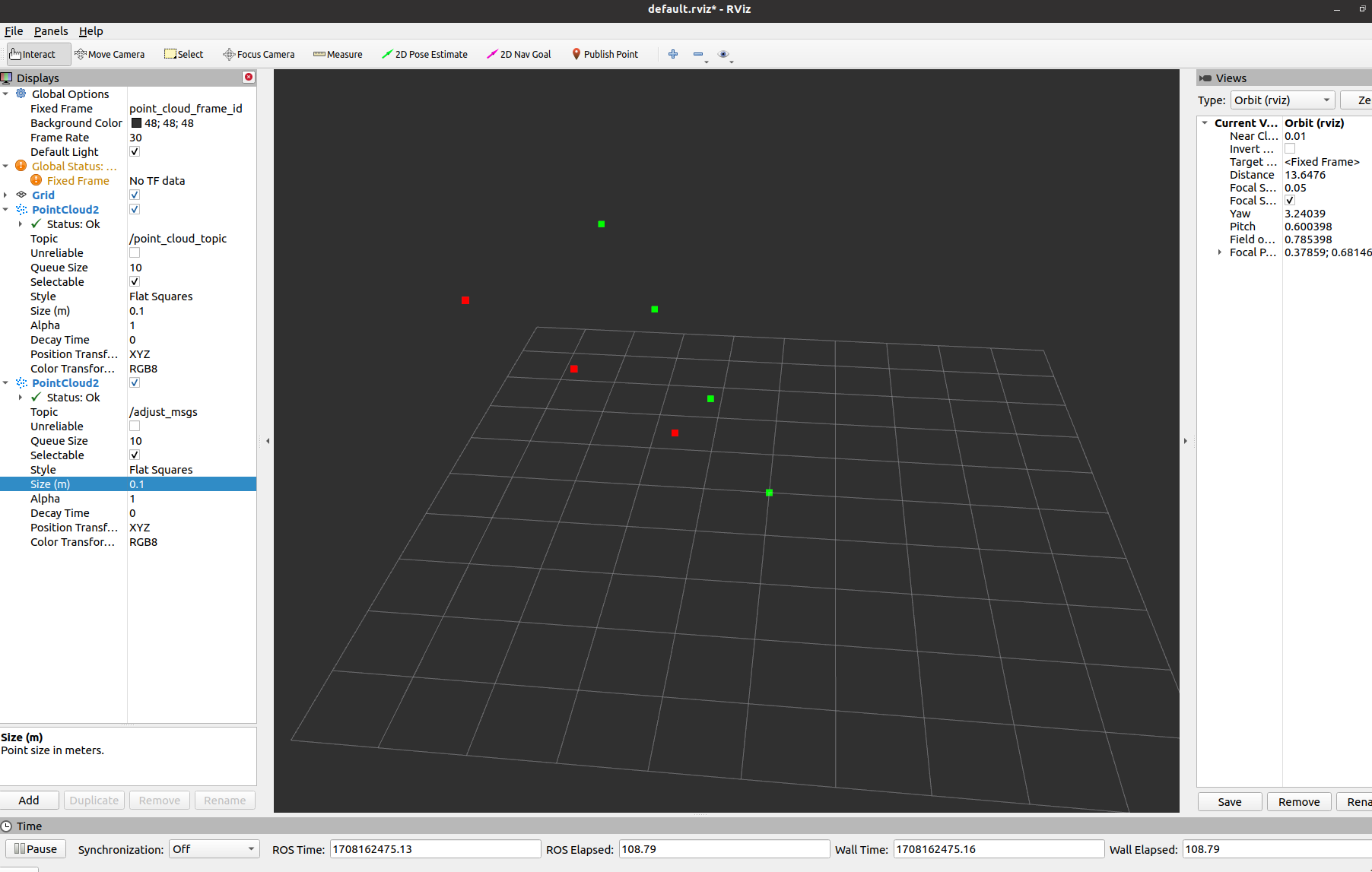
Task: Toggle the Default Light checkbox
Action: pos(135,151)
